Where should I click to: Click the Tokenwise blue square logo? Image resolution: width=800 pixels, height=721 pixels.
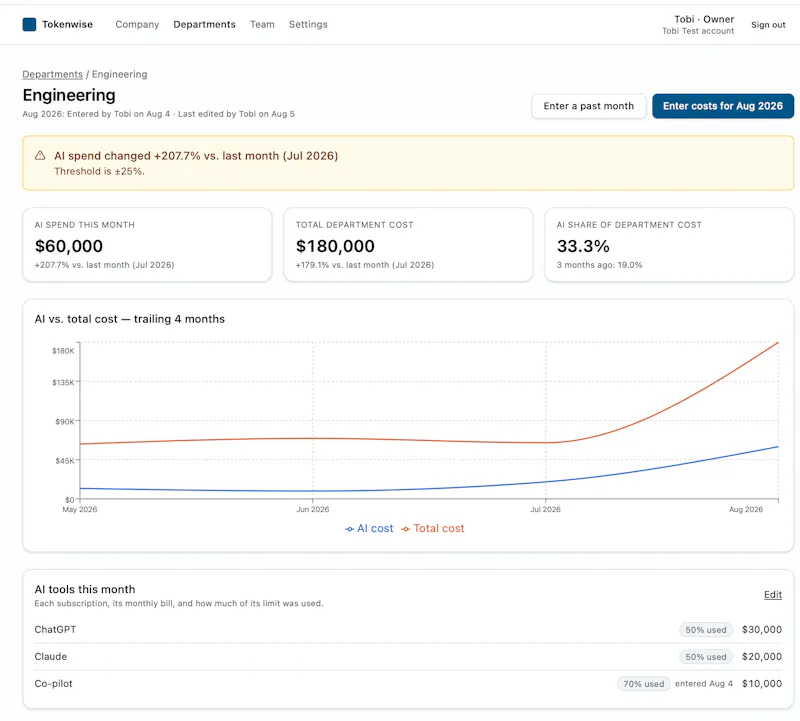click(x=29, y=24)
